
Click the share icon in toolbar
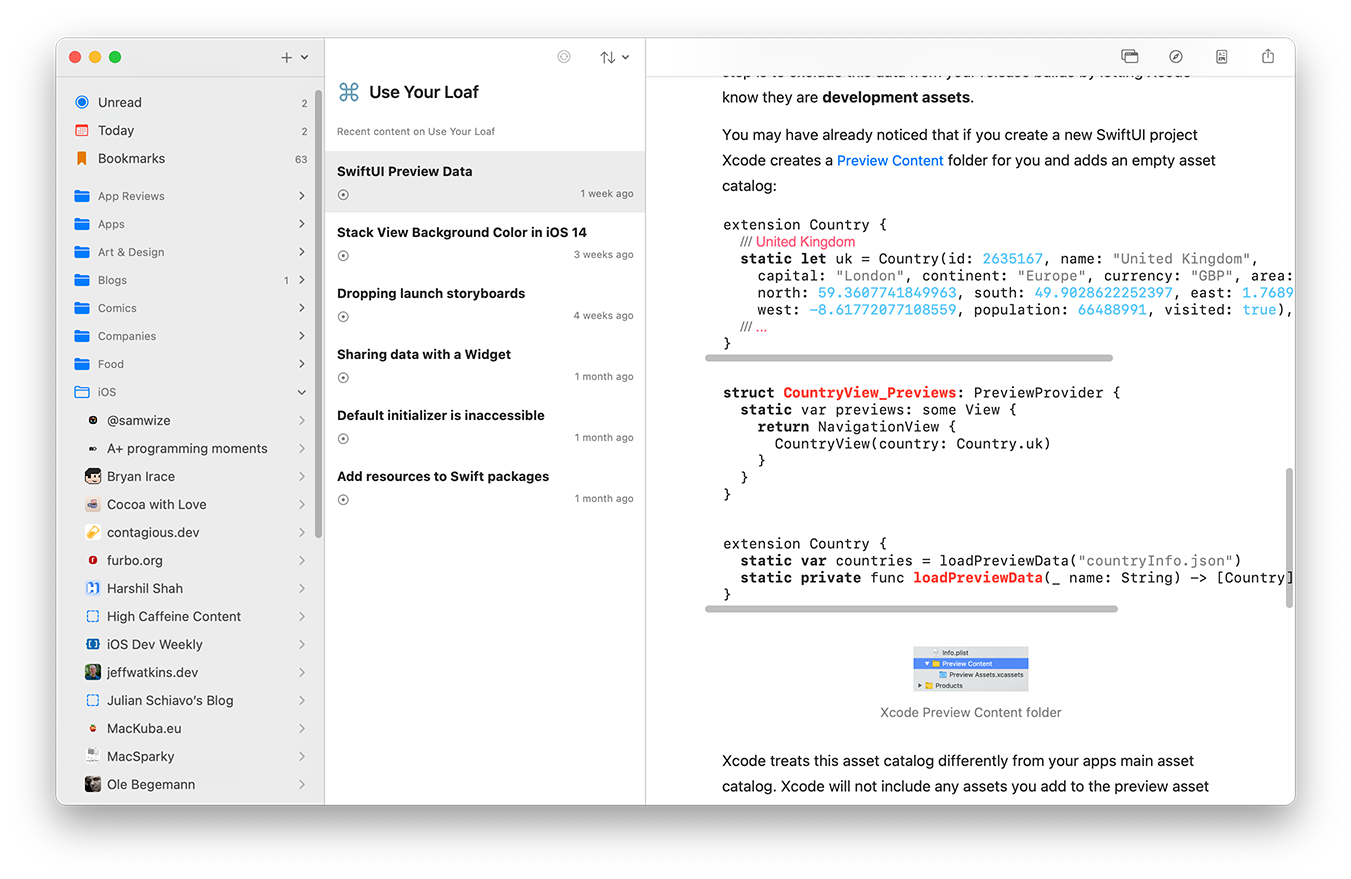[x=1268, y=57]
